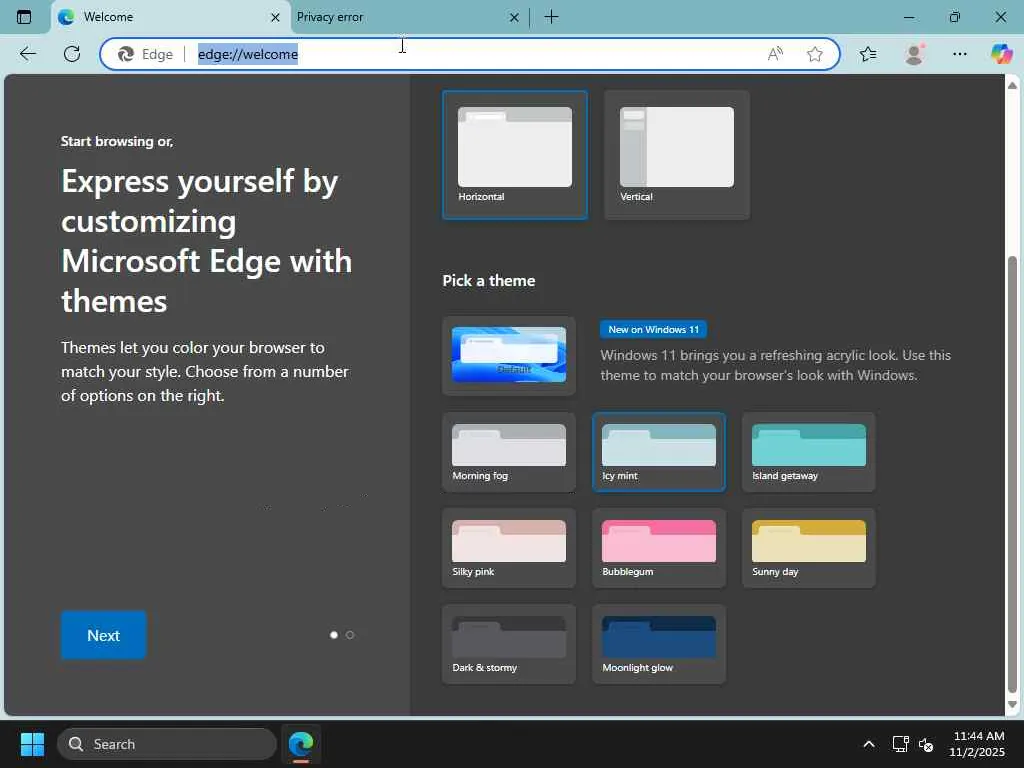Click the Next button
The width and height of the screenshot is (1024, 768).
pos(103,635)
